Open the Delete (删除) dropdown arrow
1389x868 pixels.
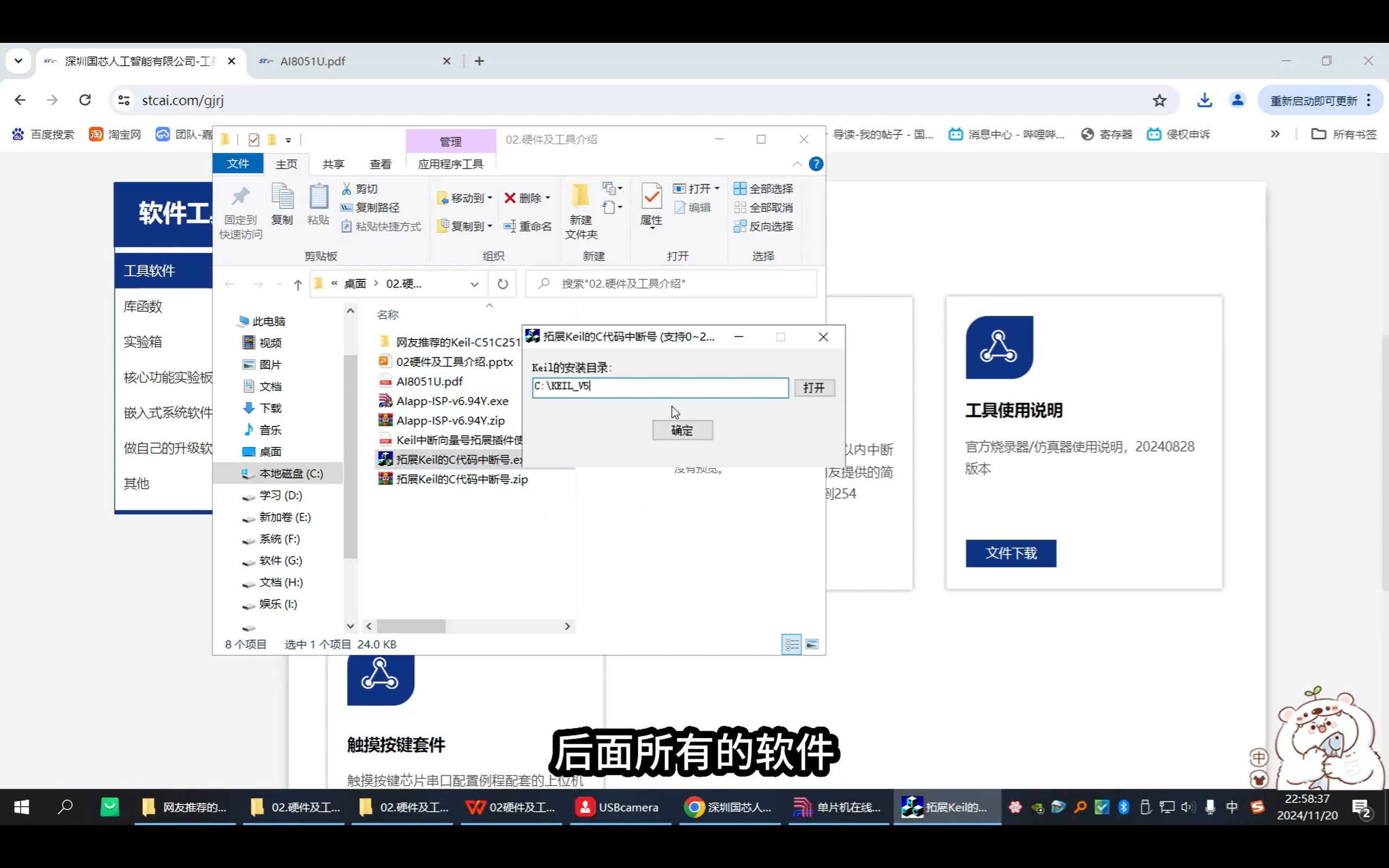[x=547, y=198]
